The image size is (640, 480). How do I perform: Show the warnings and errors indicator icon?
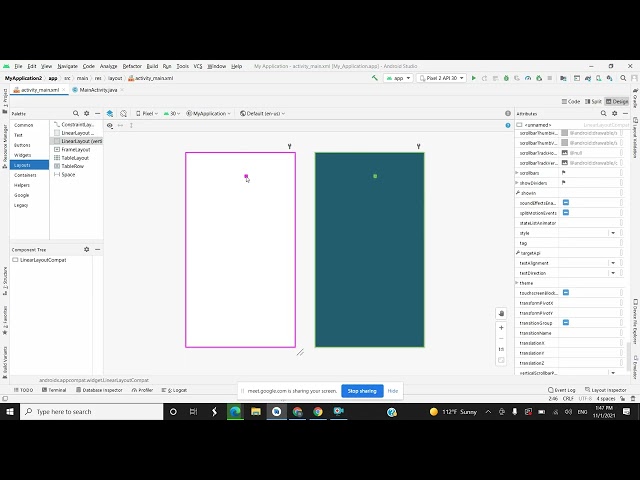[x=508, y=113]
